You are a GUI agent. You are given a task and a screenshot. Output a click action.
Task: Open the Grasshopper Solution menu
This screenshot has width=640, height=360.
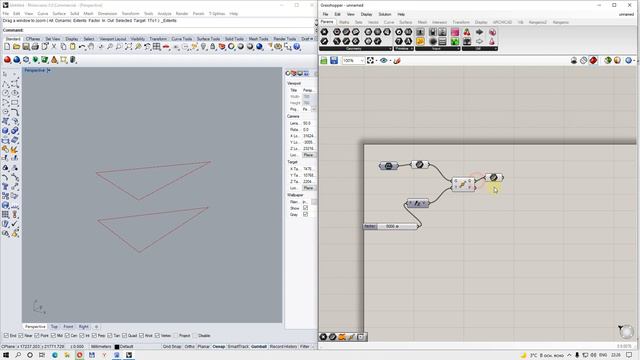(x=384, y=14)
